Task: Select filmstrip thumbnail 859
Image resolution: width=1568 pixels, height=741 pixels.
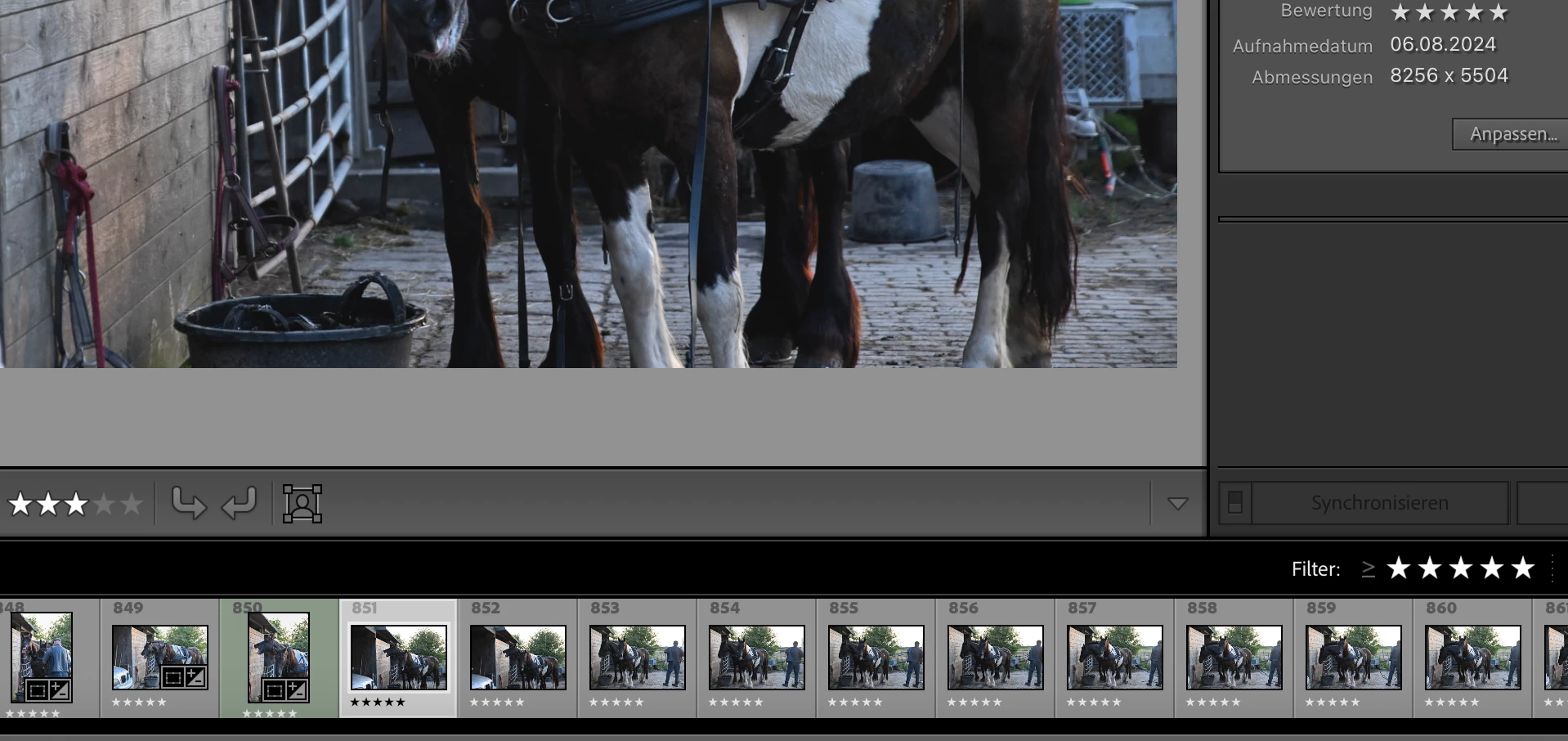Action: (x=1353, y=658)
